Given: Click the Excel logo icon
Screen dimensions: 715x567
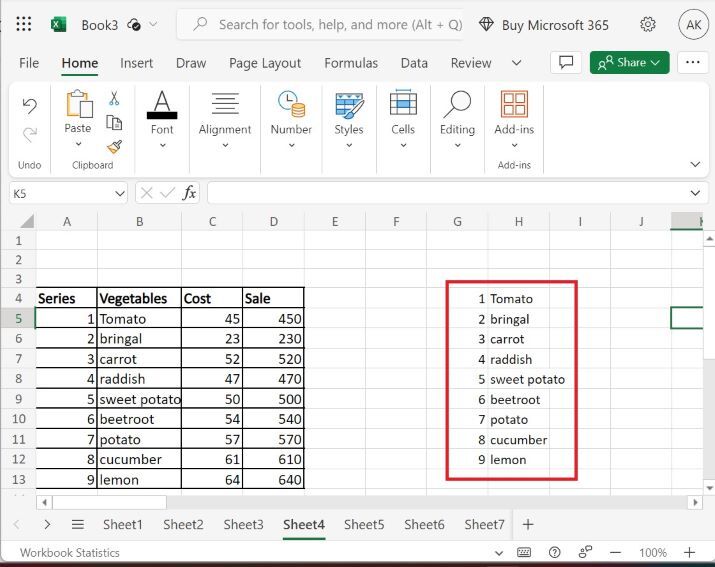Looking at the screenshot, I should (x=58, y=24).
